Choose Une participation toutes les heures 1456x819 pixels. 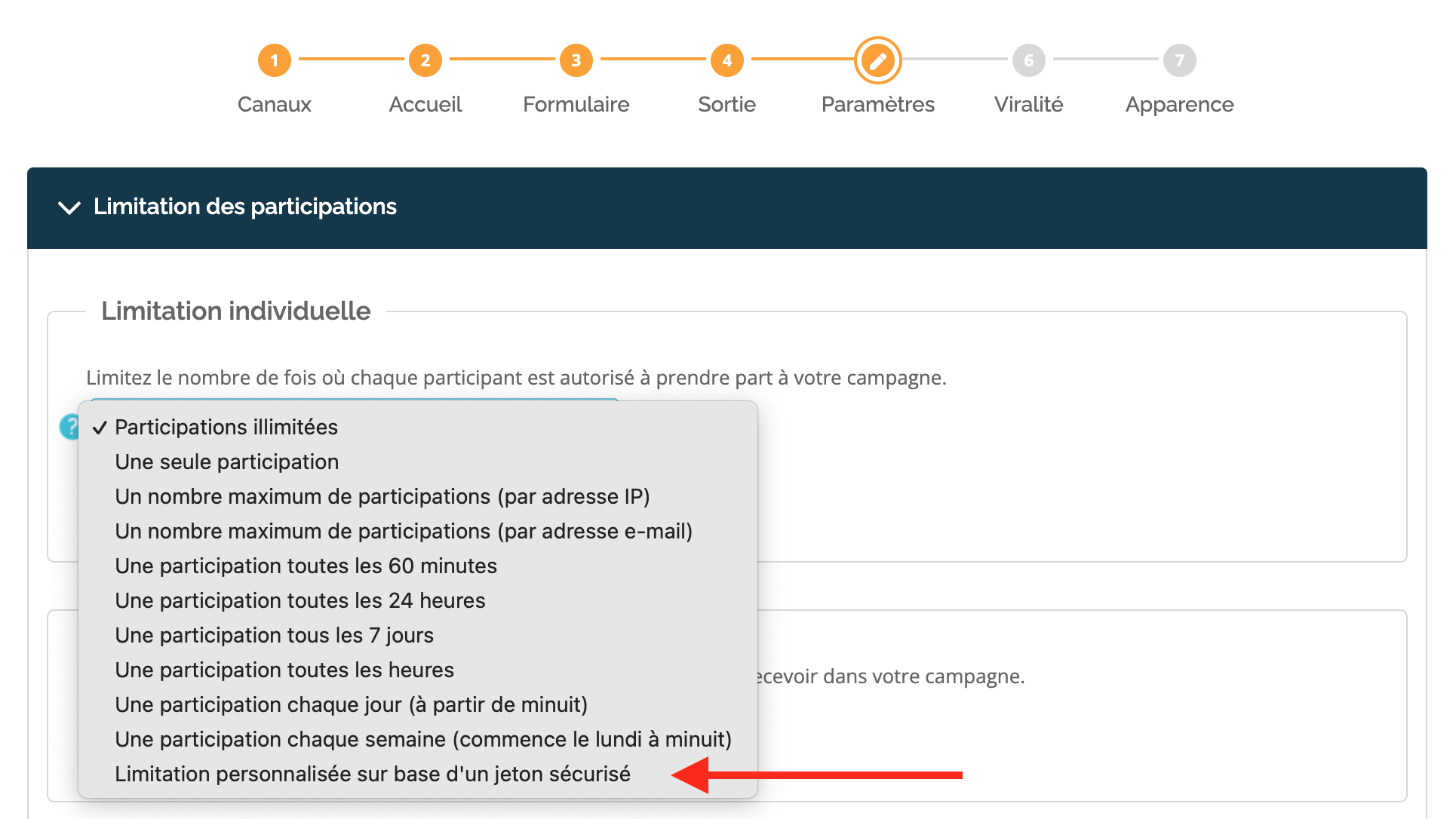(x=418, y=670)
